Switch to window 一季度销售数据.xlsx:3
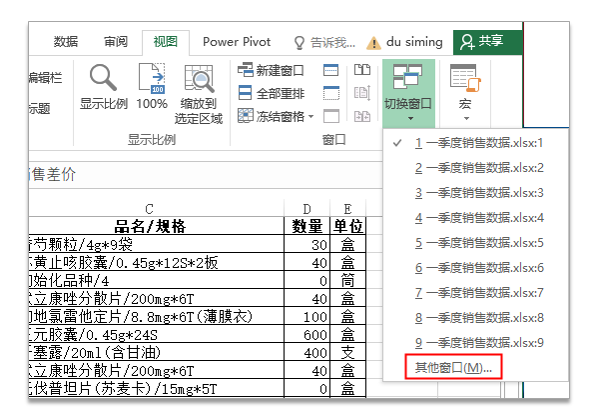The width and height of the screenshot is (603, 414). tap(476, 193)
